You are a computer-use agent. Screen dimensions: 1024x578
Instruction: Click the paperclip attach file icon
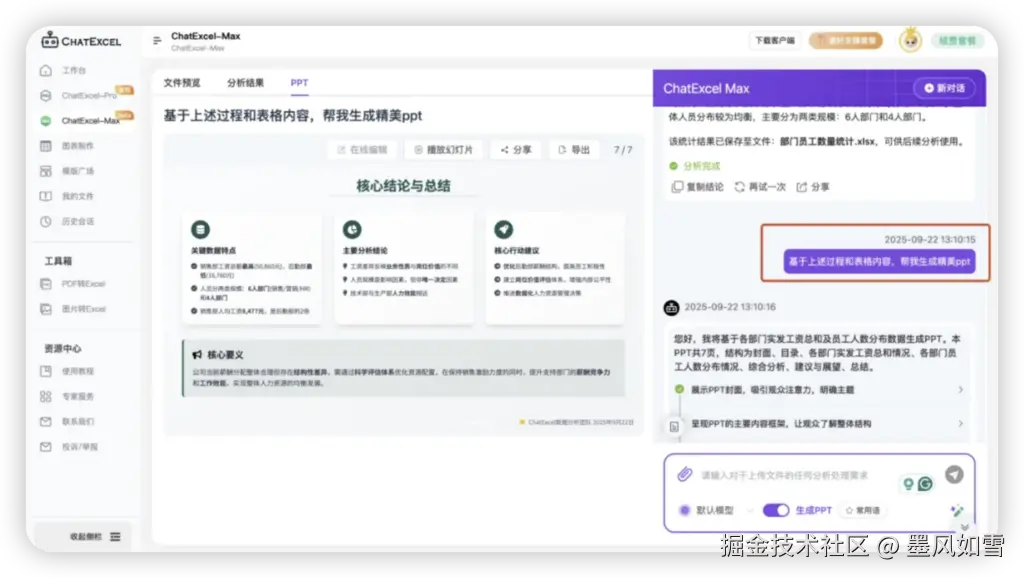point(684,474)
